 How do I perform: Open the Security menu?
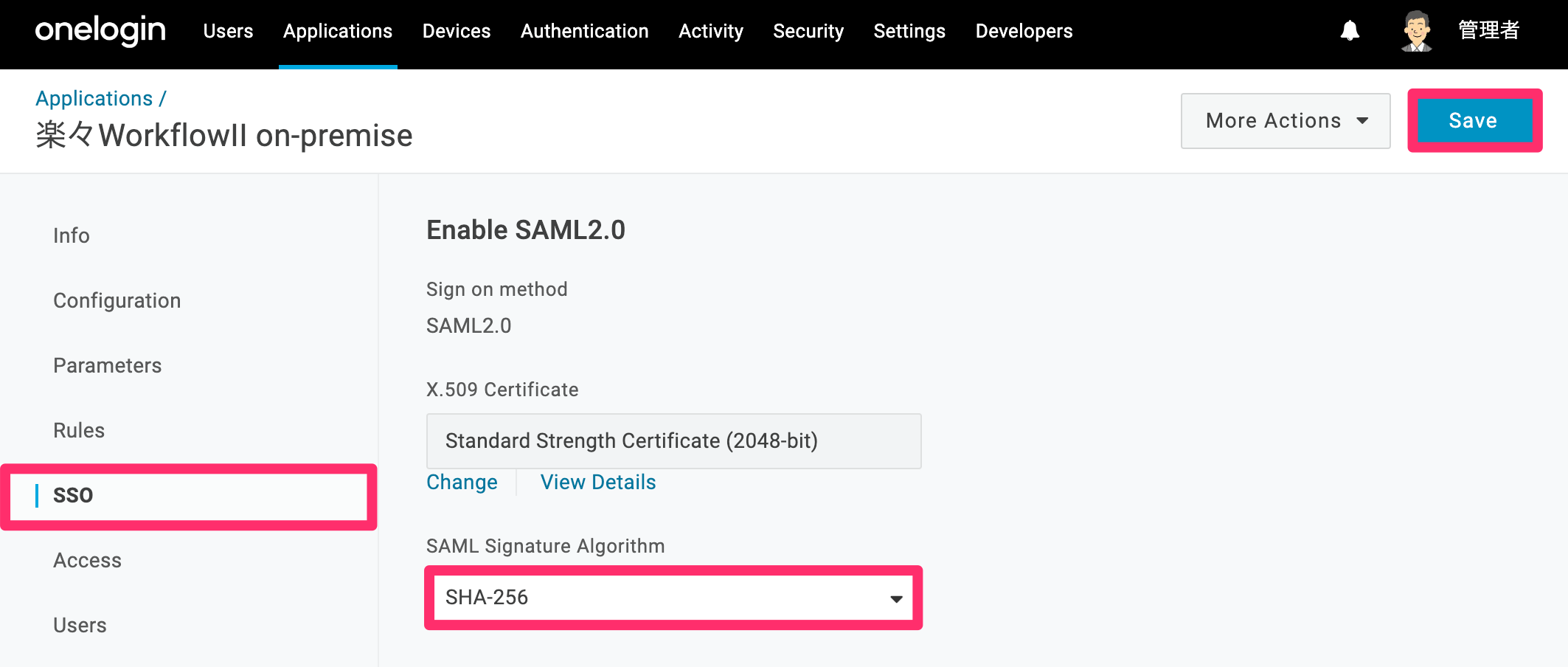click(x=808, y=31)
